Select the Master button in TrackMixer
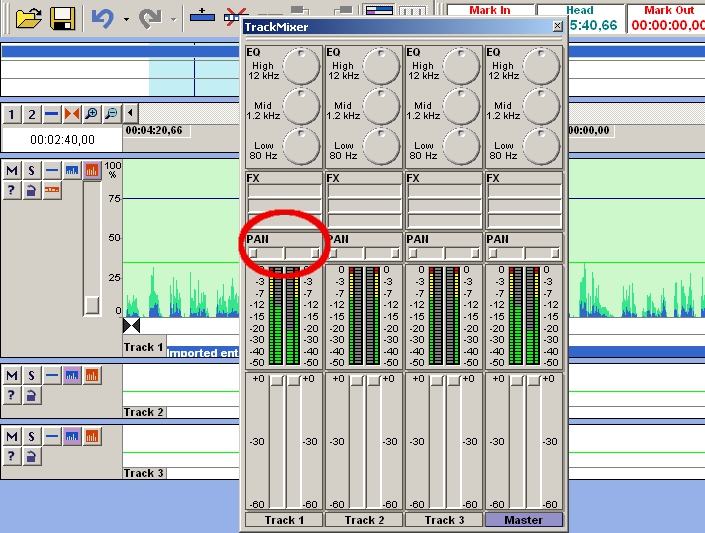The height and width of the screenshot is (533, 705). click(x=524, y=520)
